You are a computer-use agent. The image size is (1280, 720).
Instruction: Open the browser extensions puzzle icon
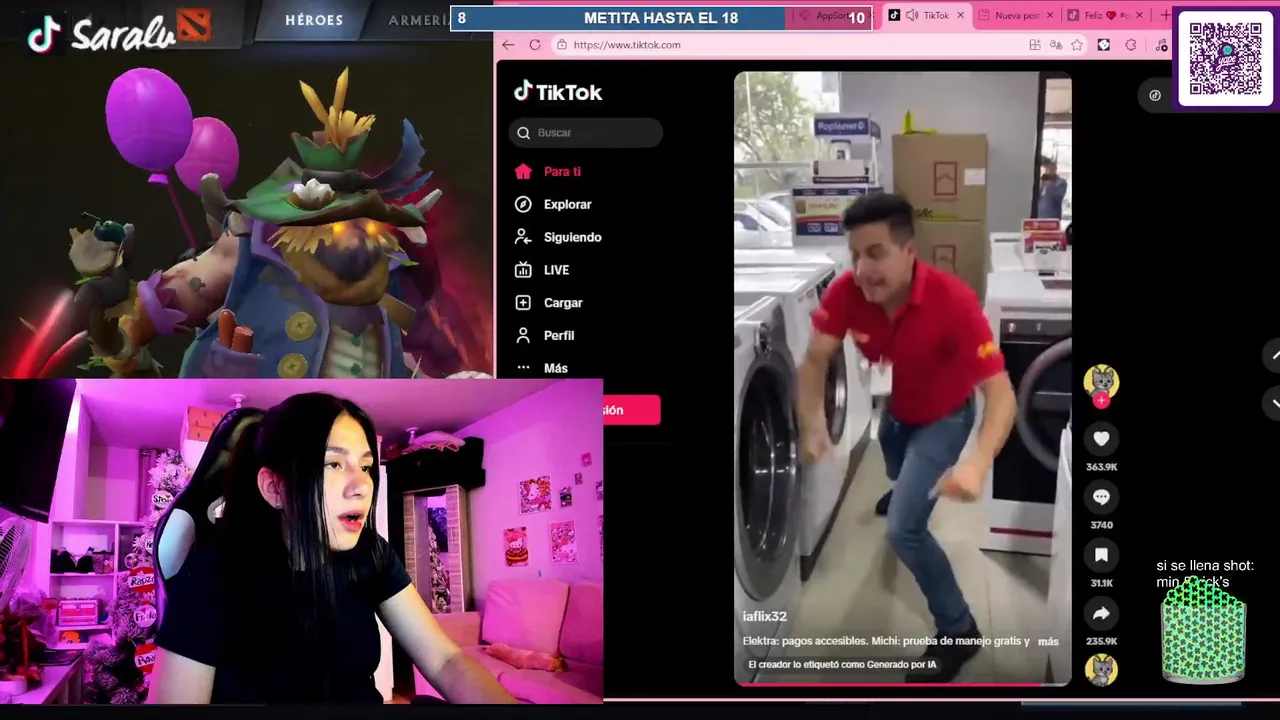1131,45
